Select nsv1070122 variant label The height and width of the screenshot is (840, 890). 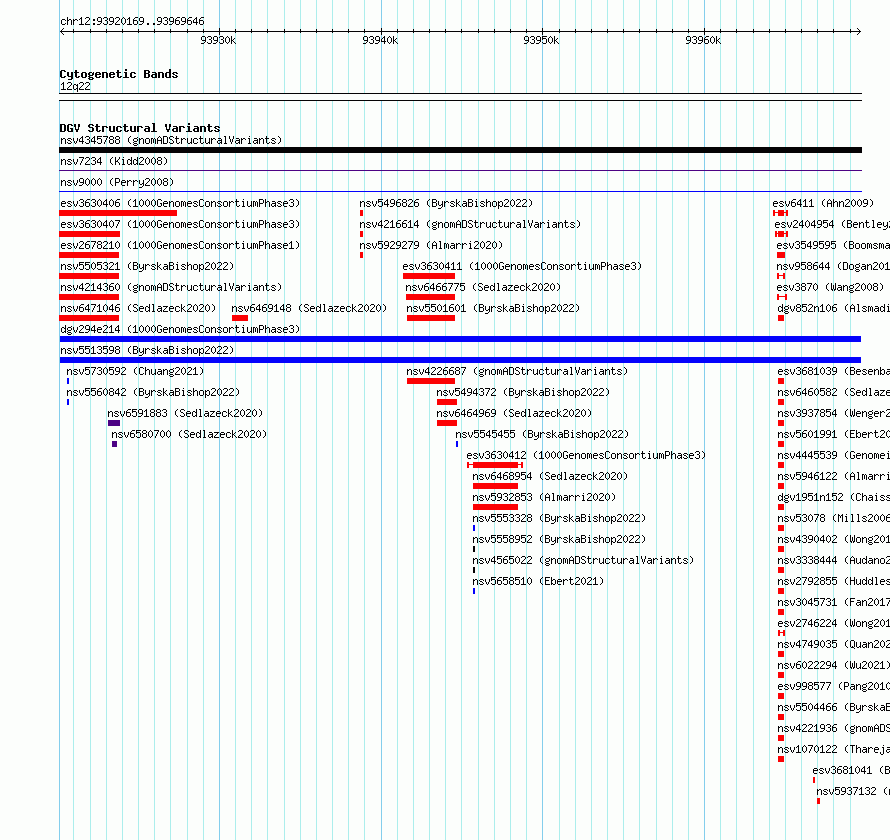click(x=834, y=749)
